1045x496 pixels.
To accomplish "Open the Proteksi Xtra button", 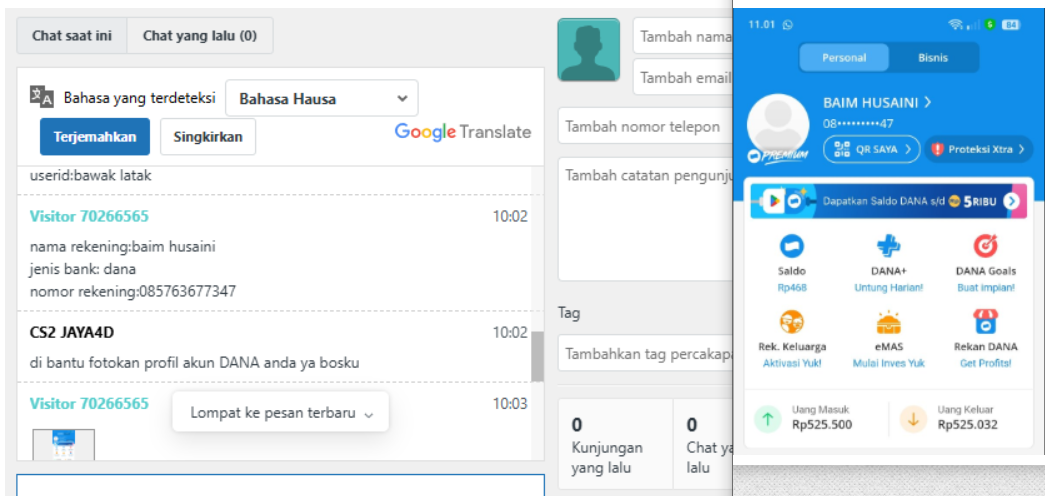I will (978, 149).
